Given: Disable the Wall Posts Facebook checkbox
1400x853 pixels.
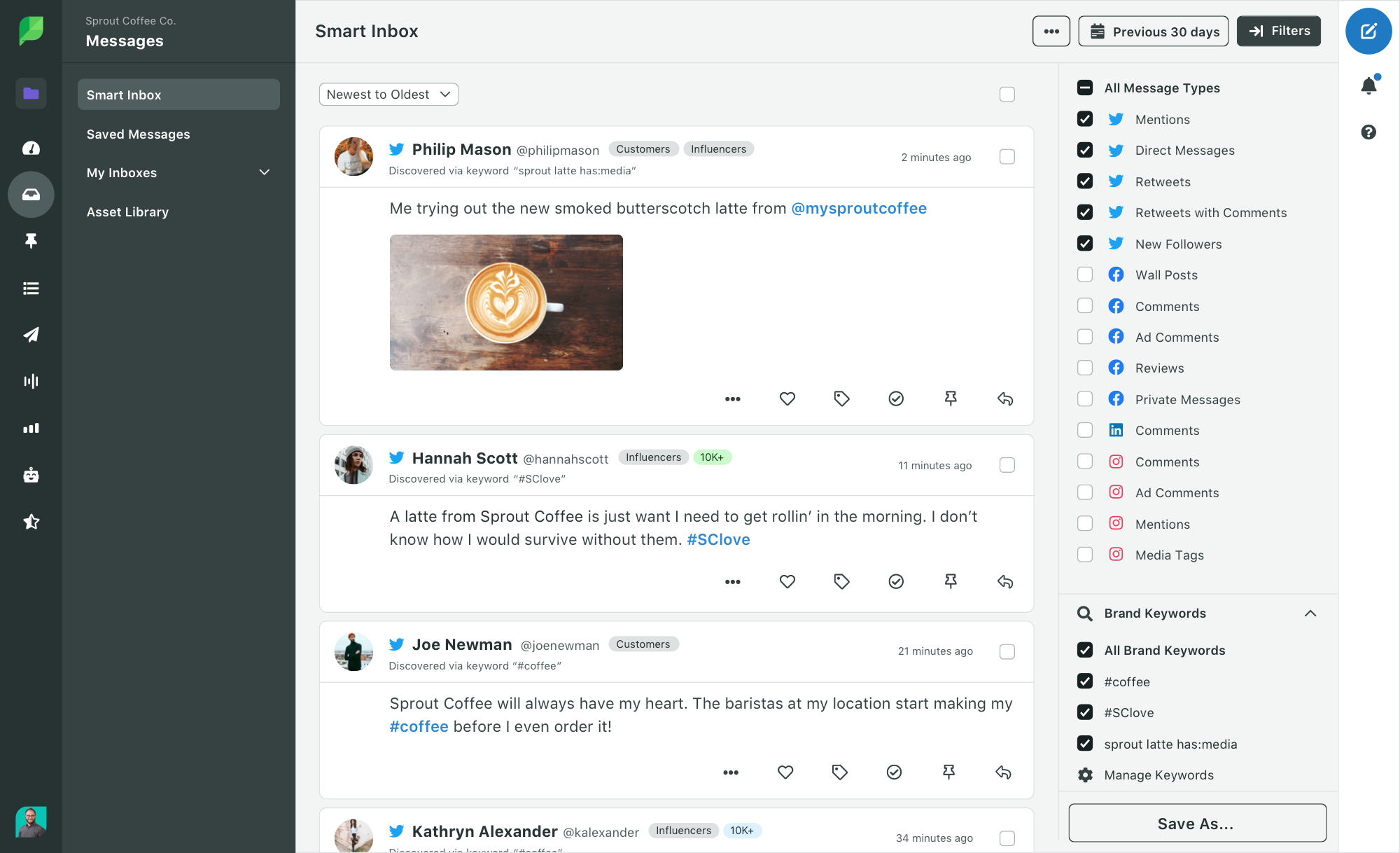Looking at the screenshot, I should coord(1085,275).
